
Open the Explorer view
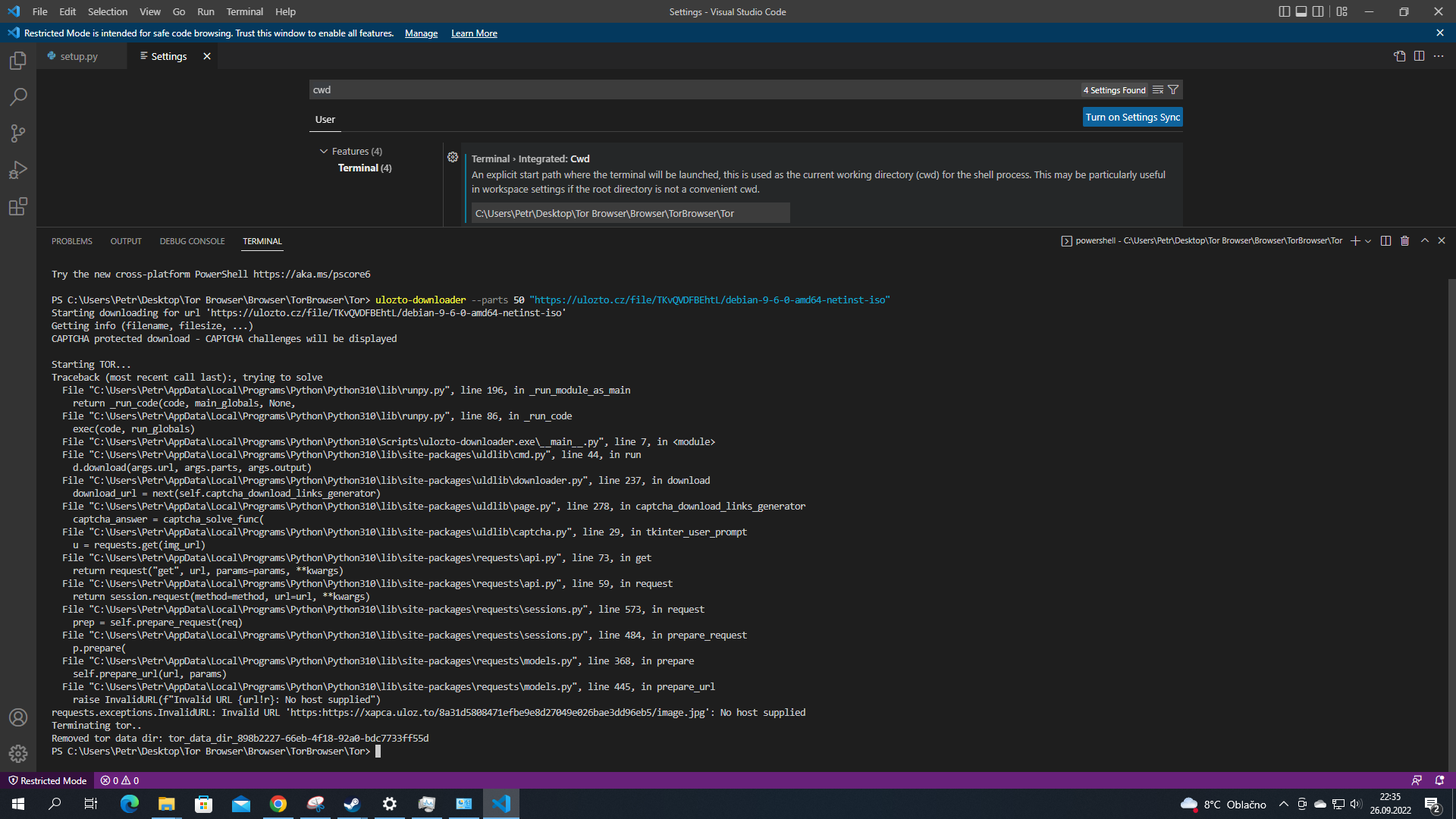(x=18, y=61)
